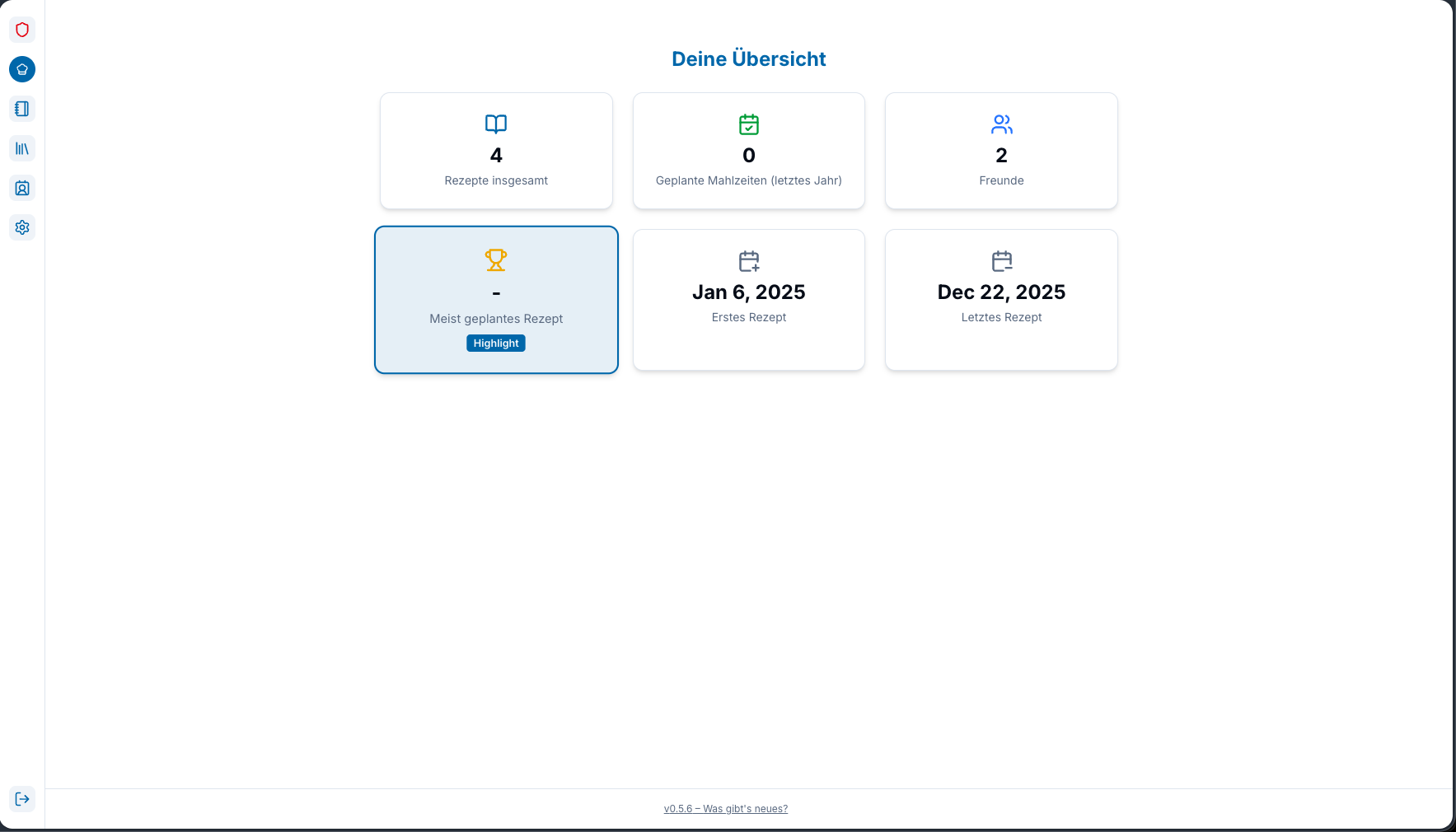
Task: Select the 'Rezepte insgesamt' label
Action: click(496, 180)
